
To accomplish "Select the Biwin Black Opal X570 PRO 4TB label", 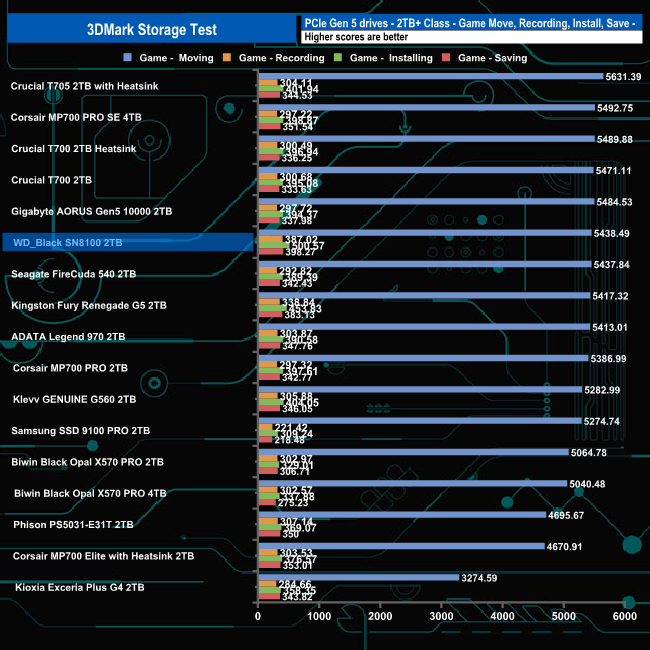I will [90, 493].
